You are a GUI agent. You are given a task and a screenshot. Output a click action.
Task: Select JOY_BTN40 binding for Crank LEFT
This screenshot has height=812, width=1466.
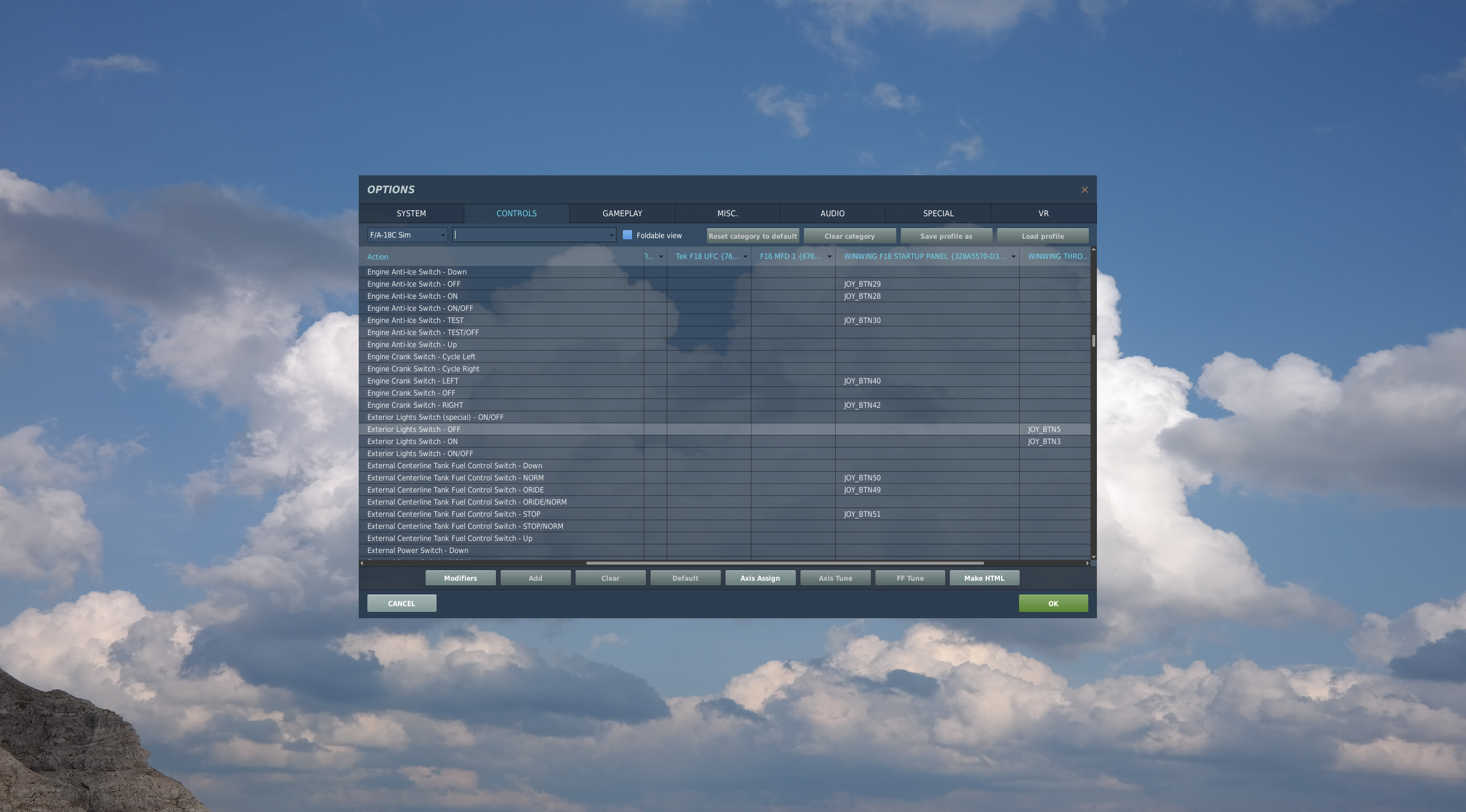tap(862, 381)
